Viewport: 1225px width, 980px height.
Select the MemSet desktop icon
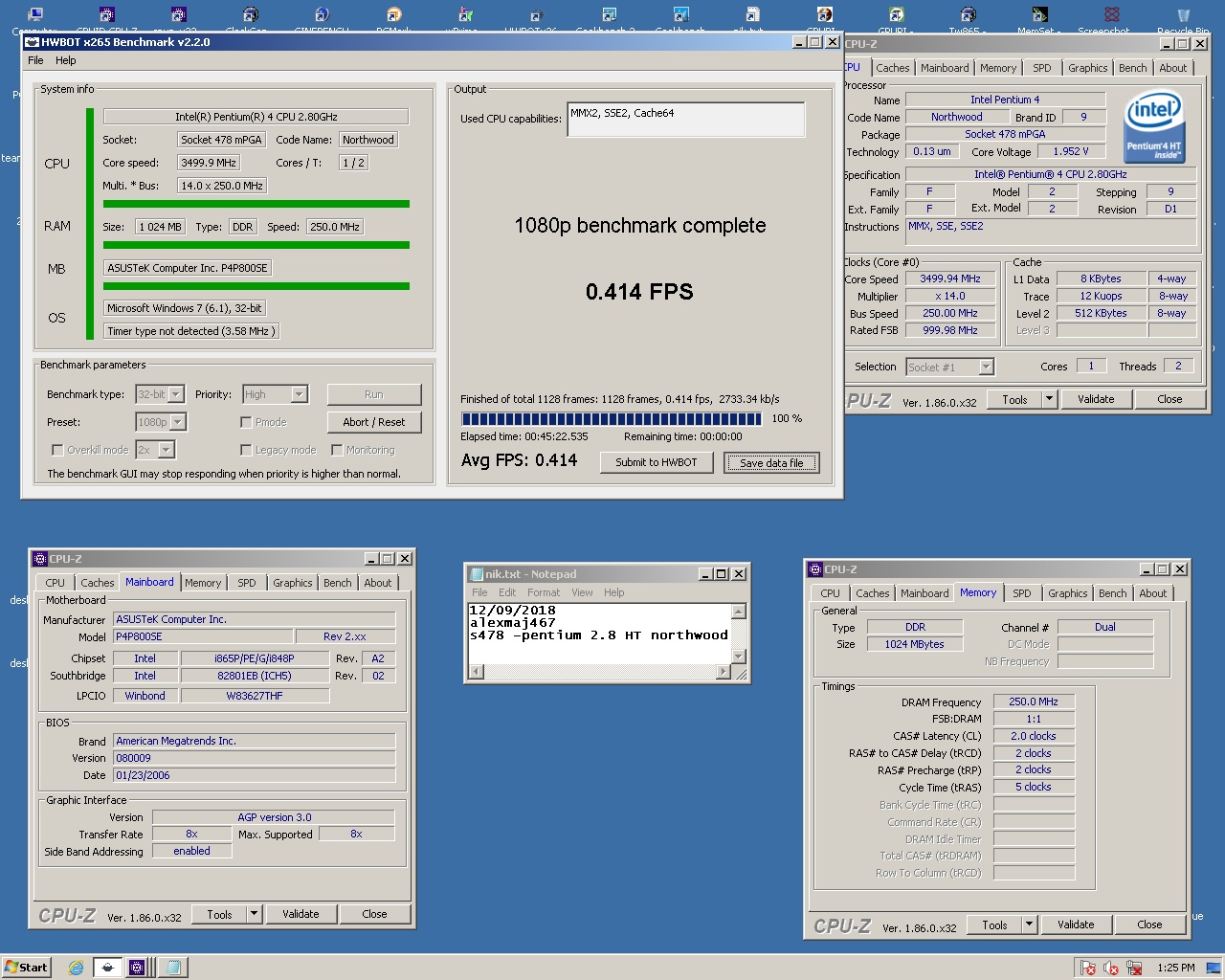(1039, 14)
